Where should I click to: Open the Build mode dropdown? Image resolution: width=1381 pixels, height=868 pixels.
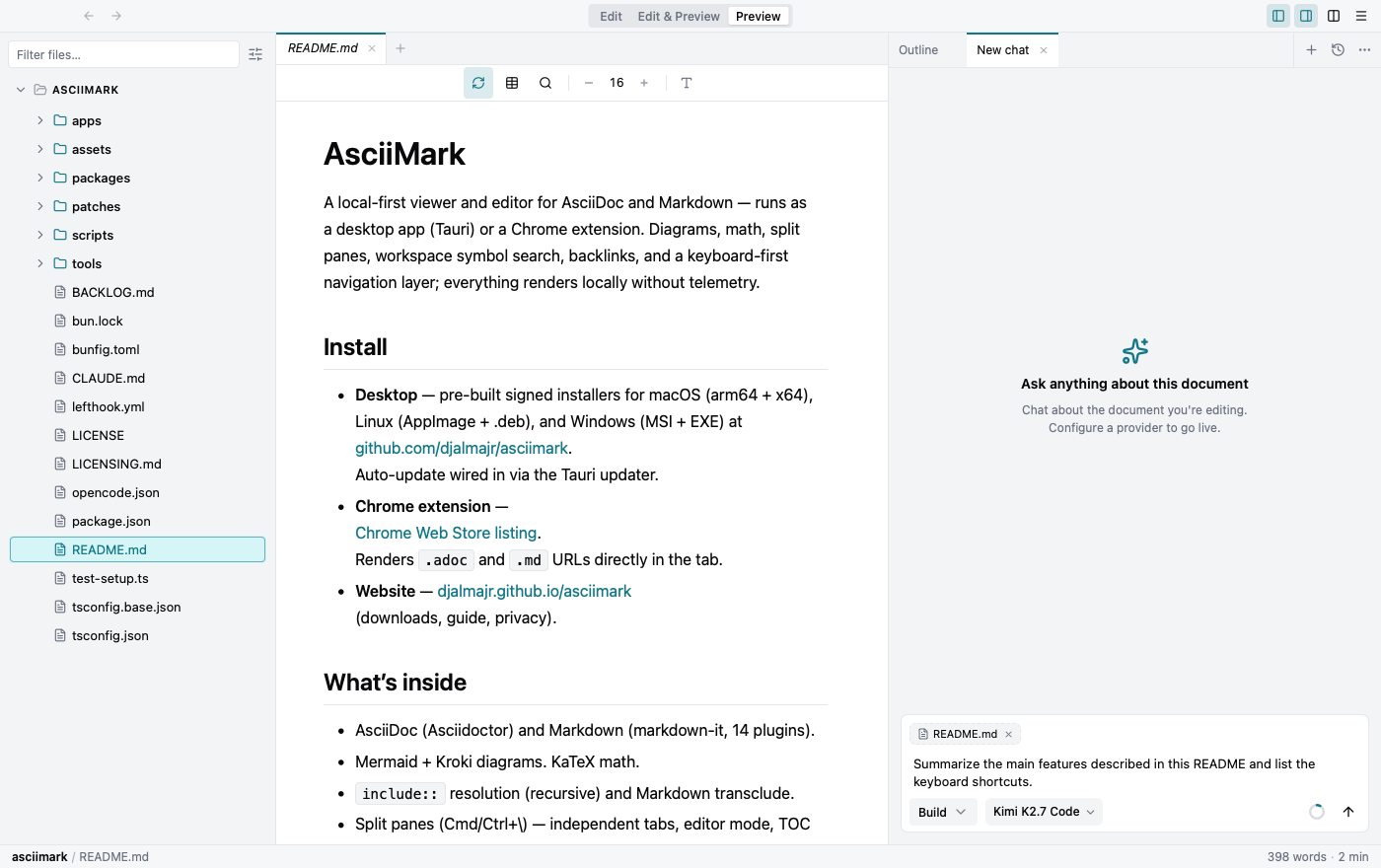(x=943, y=812)
